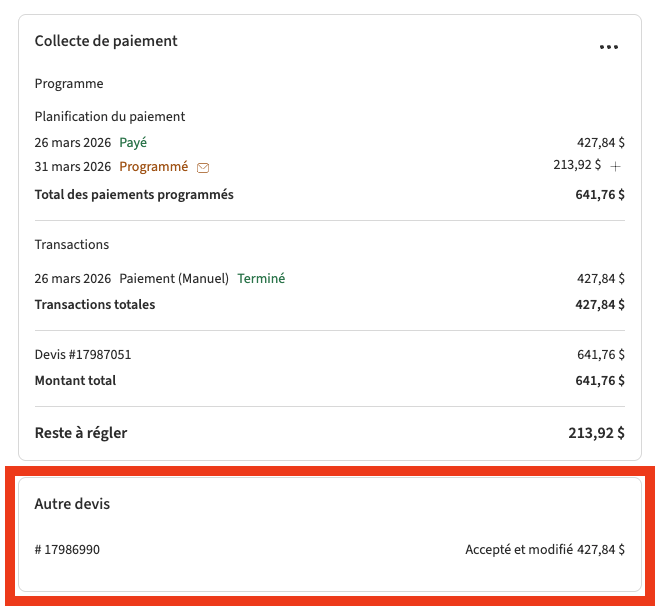Open the Devis #17987051 line
This screenshot has width=664, height=607.
(x=83, y=354)
